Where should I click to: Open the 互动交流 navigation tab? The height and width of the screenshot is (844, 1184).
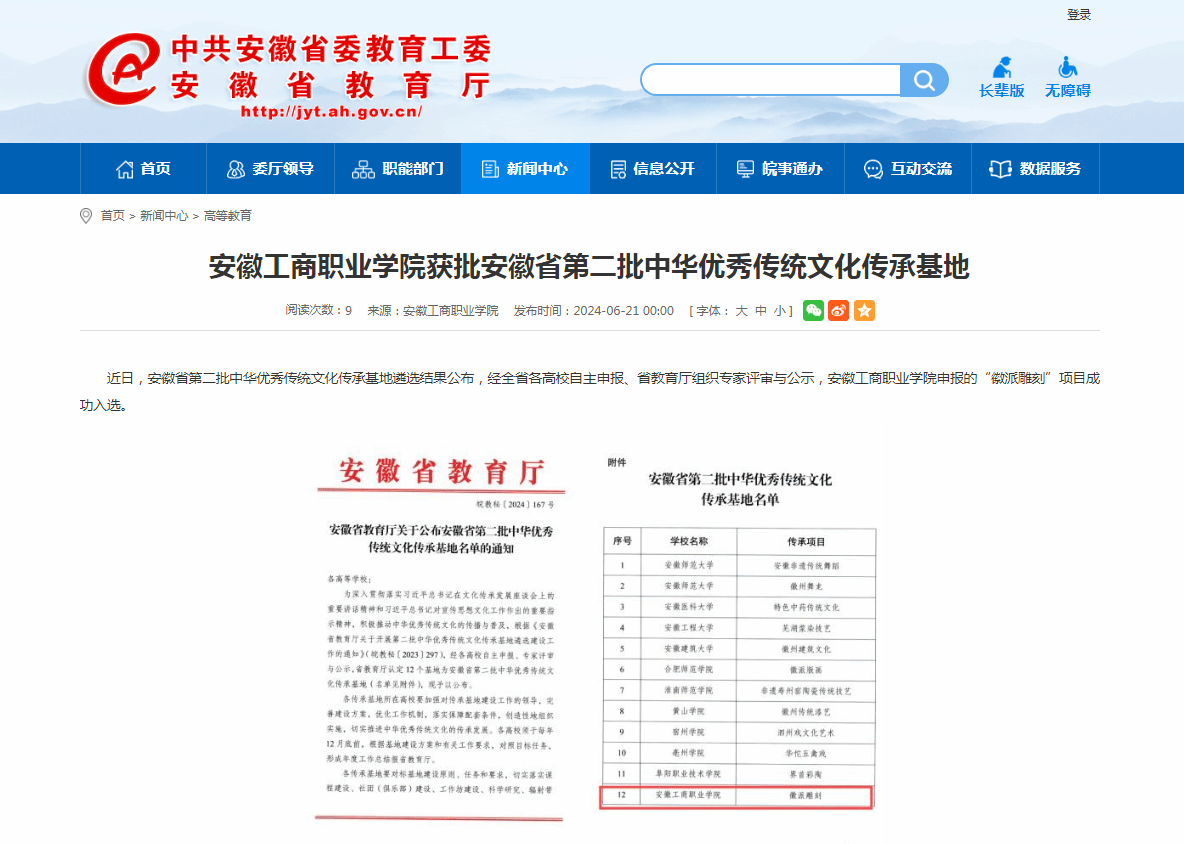(x=908, y=168)
